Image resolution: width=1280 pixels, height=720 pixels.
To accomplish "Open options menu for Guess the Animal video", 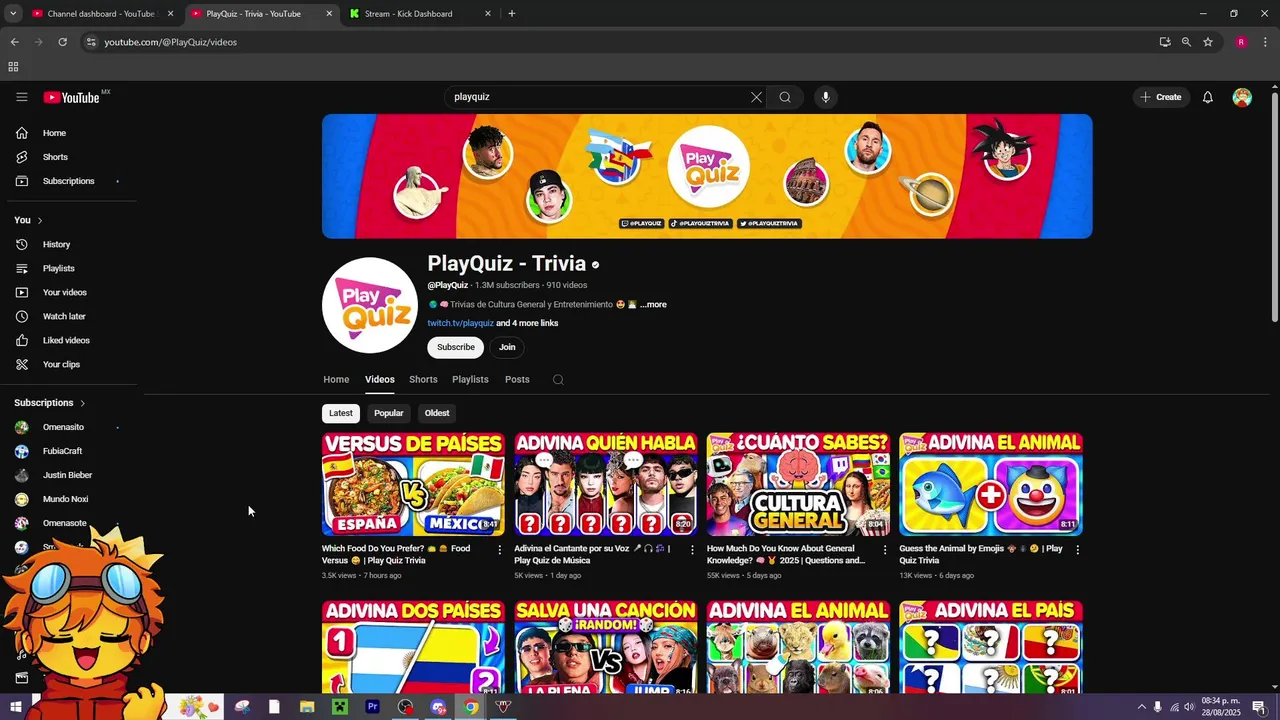I will [1077, 550].
